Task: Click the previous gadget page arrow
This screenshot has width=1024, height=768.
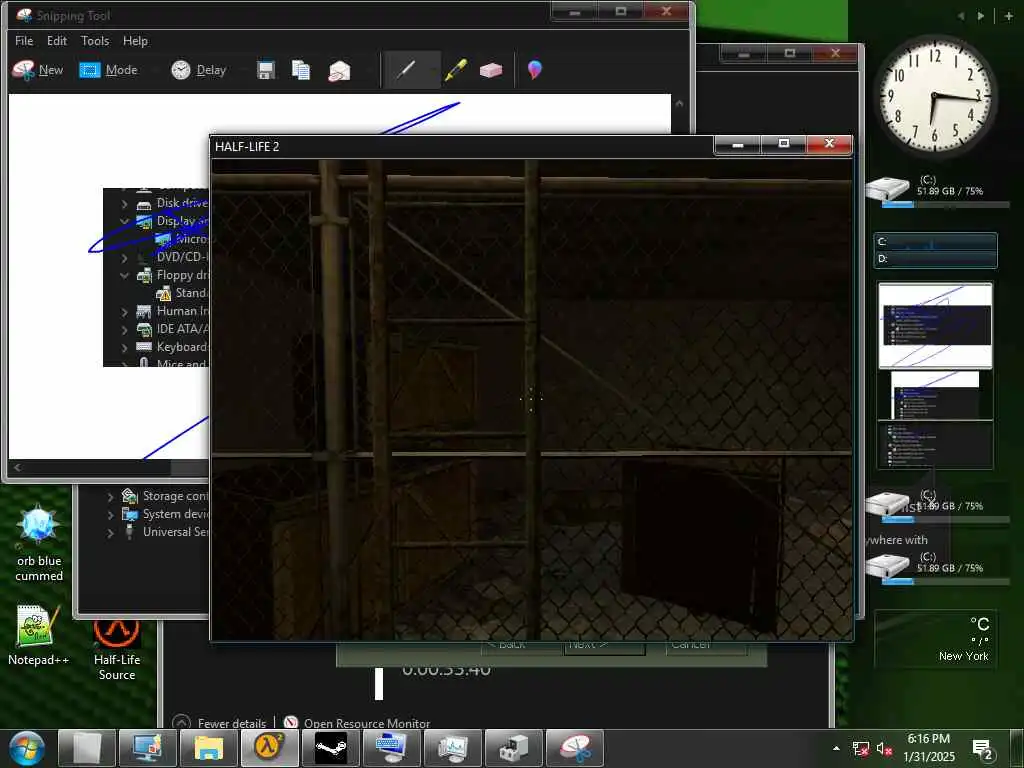Action: point(961,16)
